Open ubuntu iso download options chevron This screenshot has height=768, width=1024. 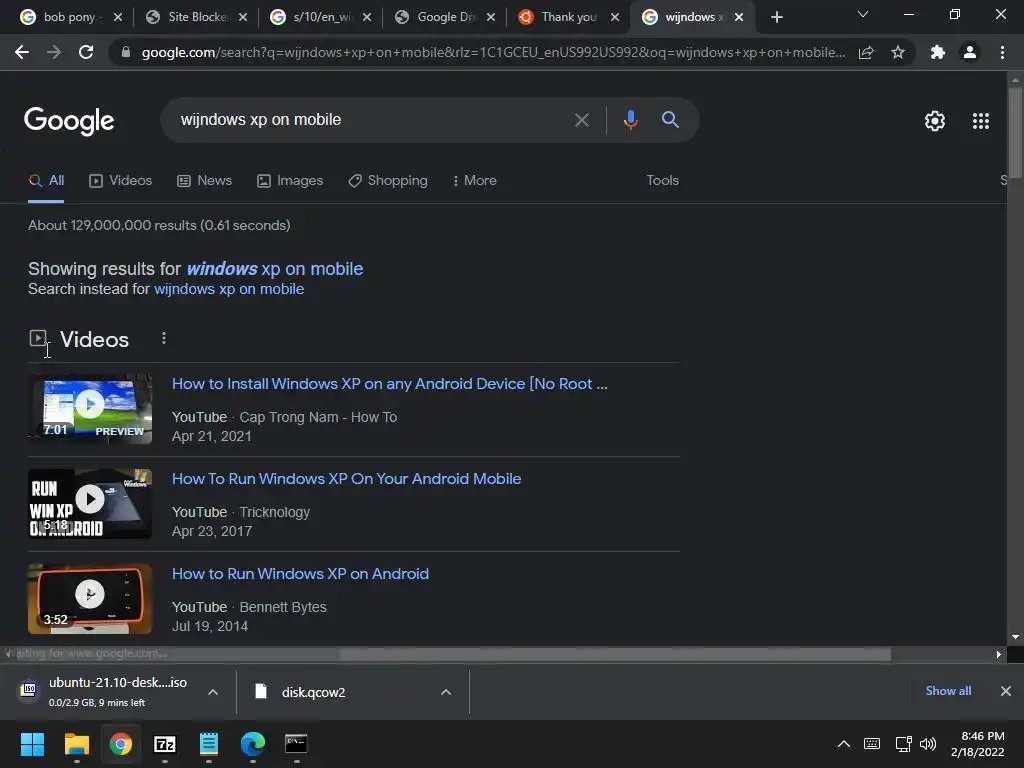pyautogui.click(x=213, y=692)
